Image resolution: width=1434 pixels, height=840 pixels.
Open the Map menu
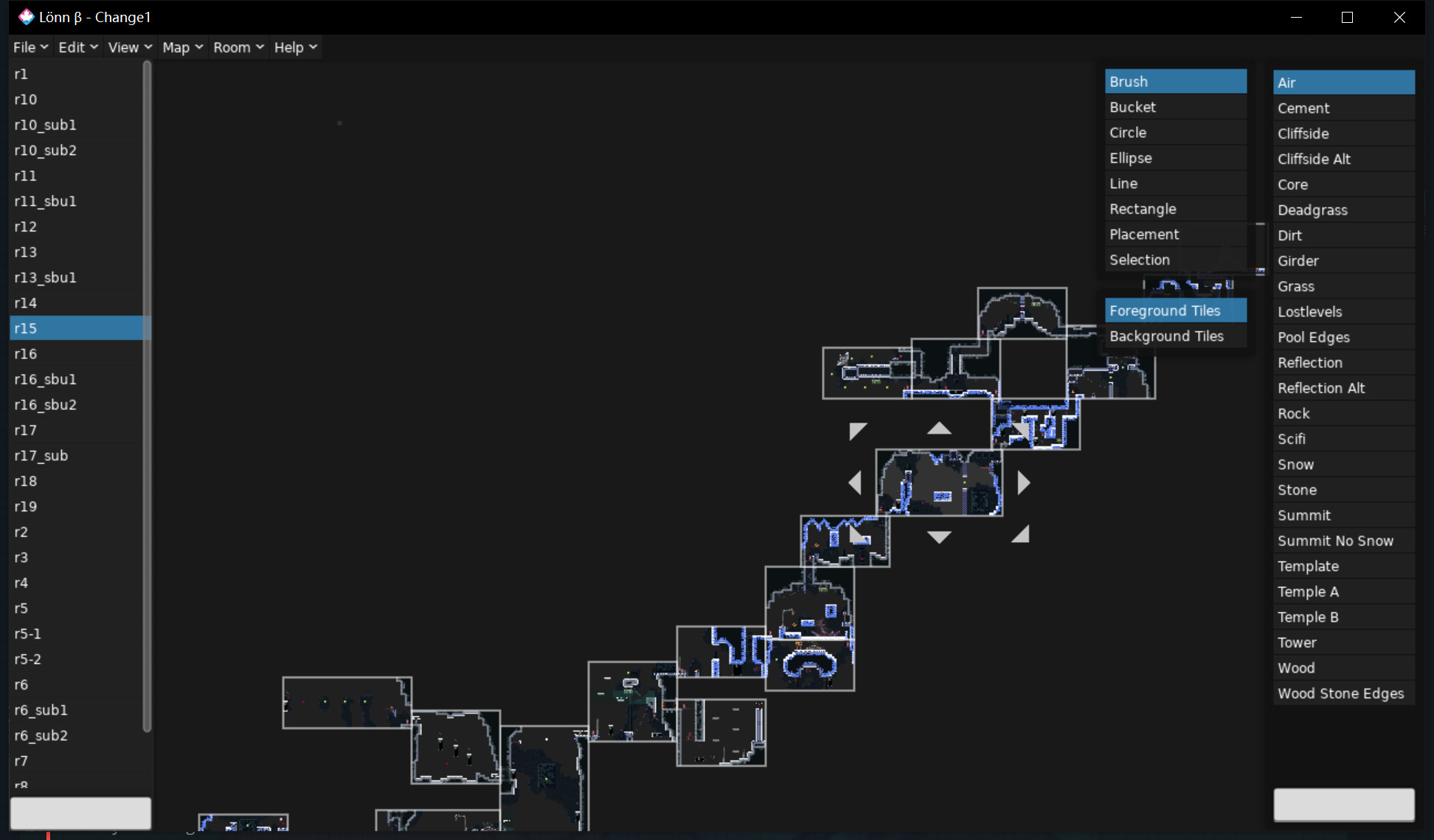click(x=182, y=47)
